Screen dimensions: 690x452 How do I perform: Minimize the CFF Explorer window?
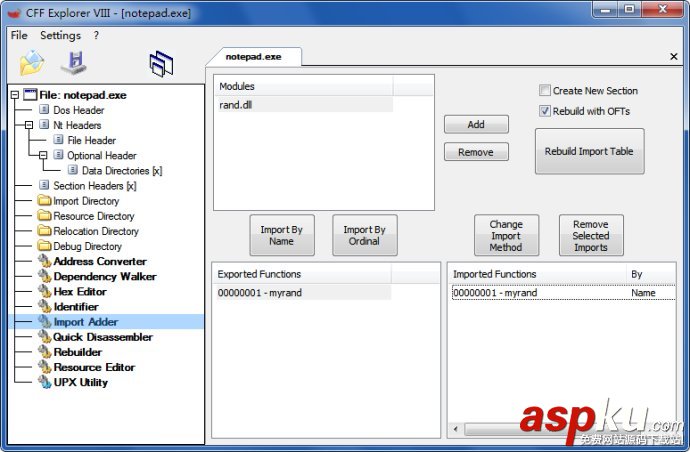coord(606,10)
